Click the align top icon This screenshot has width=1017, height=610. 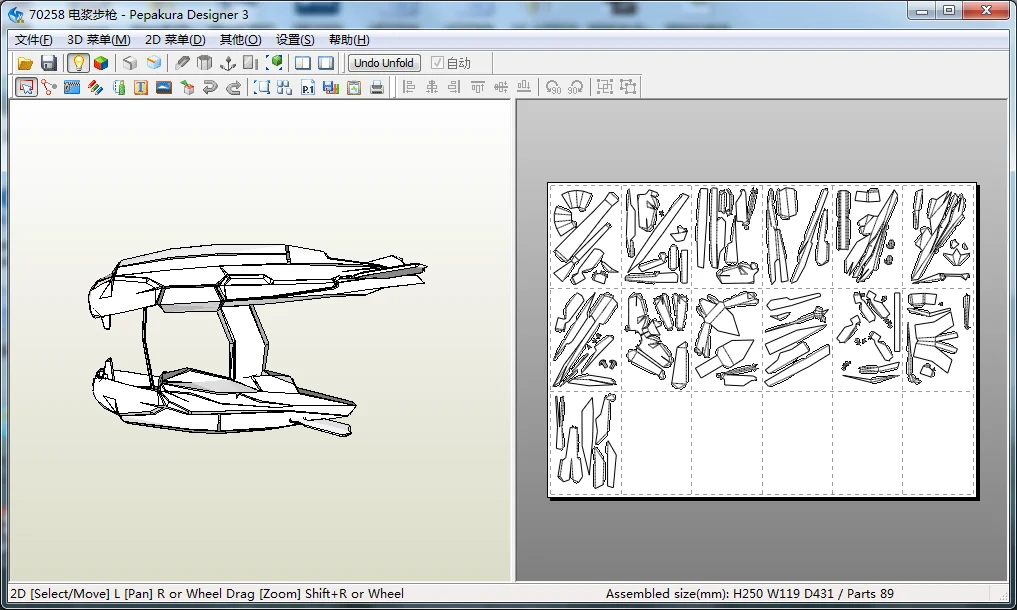click(x=478, y=87)
